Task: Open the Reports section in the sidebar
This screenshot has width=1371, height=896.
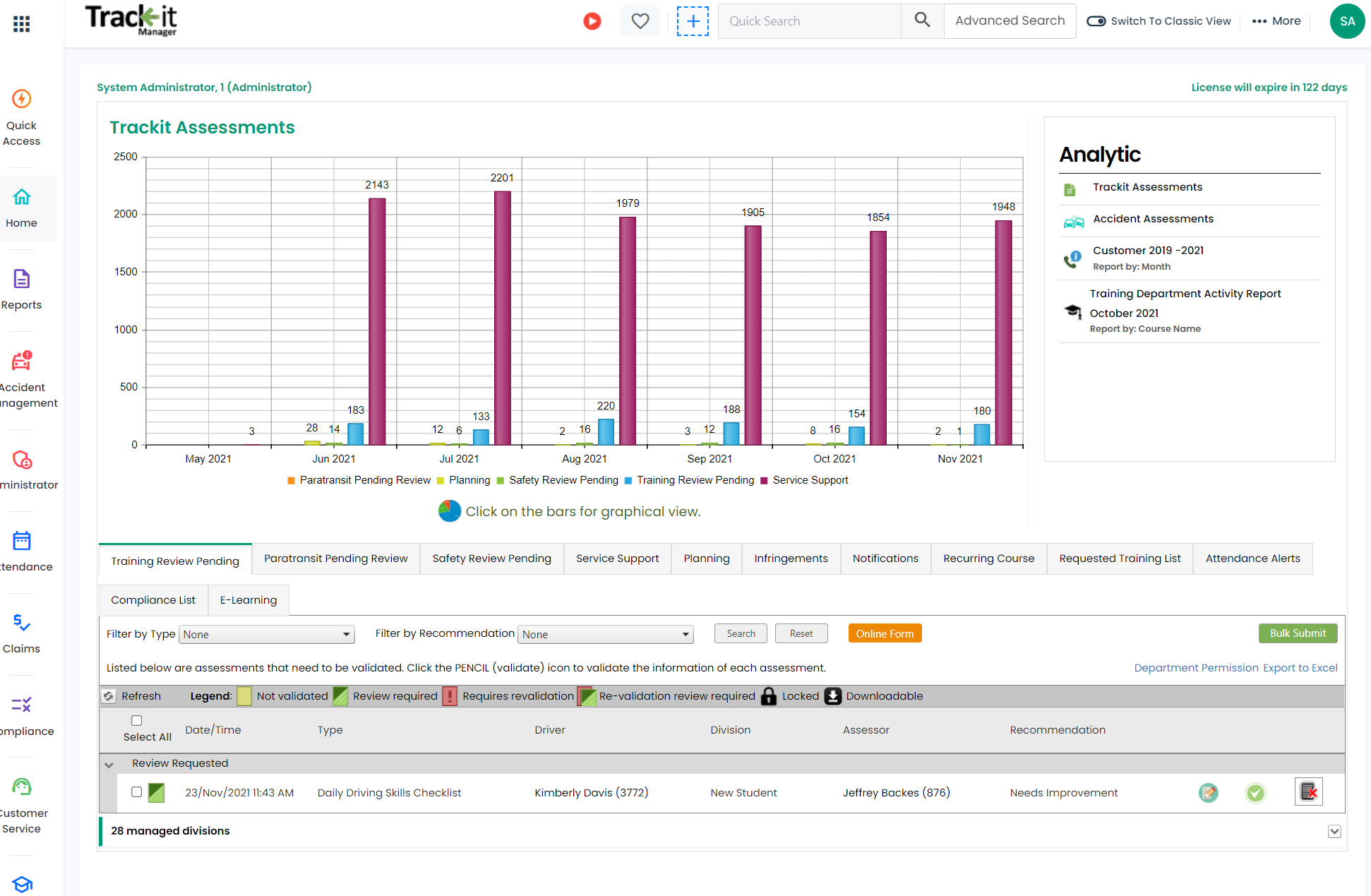Action: point(21,288)
